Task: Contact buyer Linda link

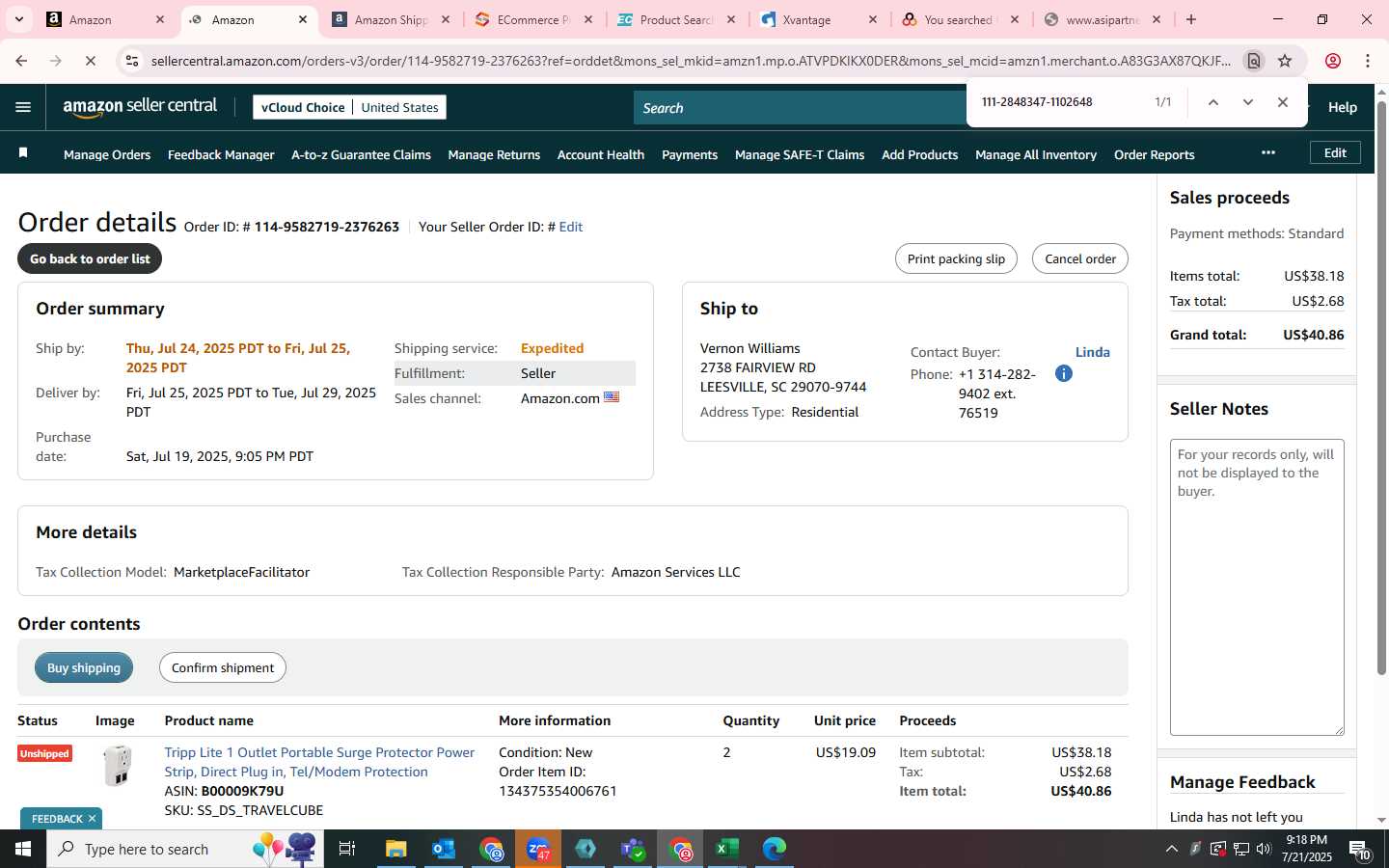Action: [x=1093, y=352]
